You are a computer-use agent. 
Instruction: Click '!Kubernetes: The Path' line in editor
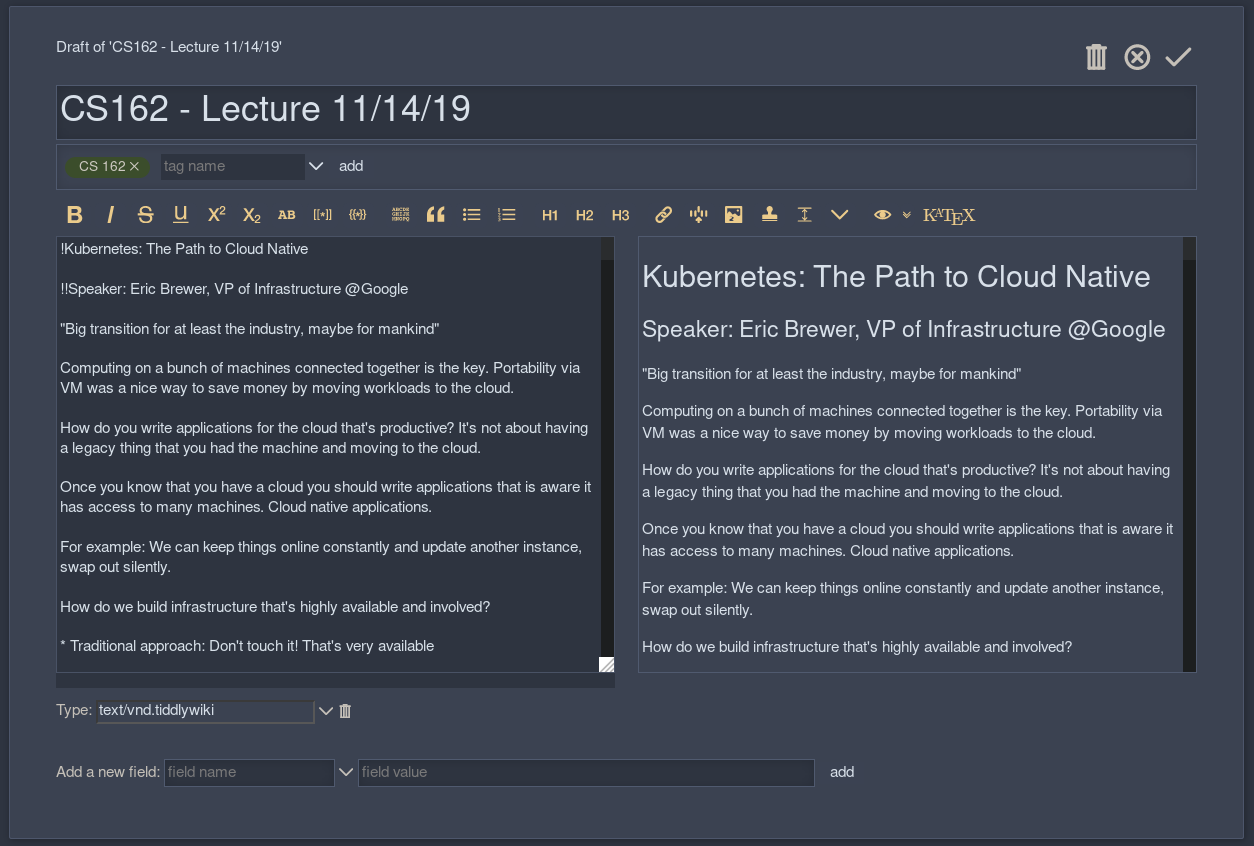184,249
